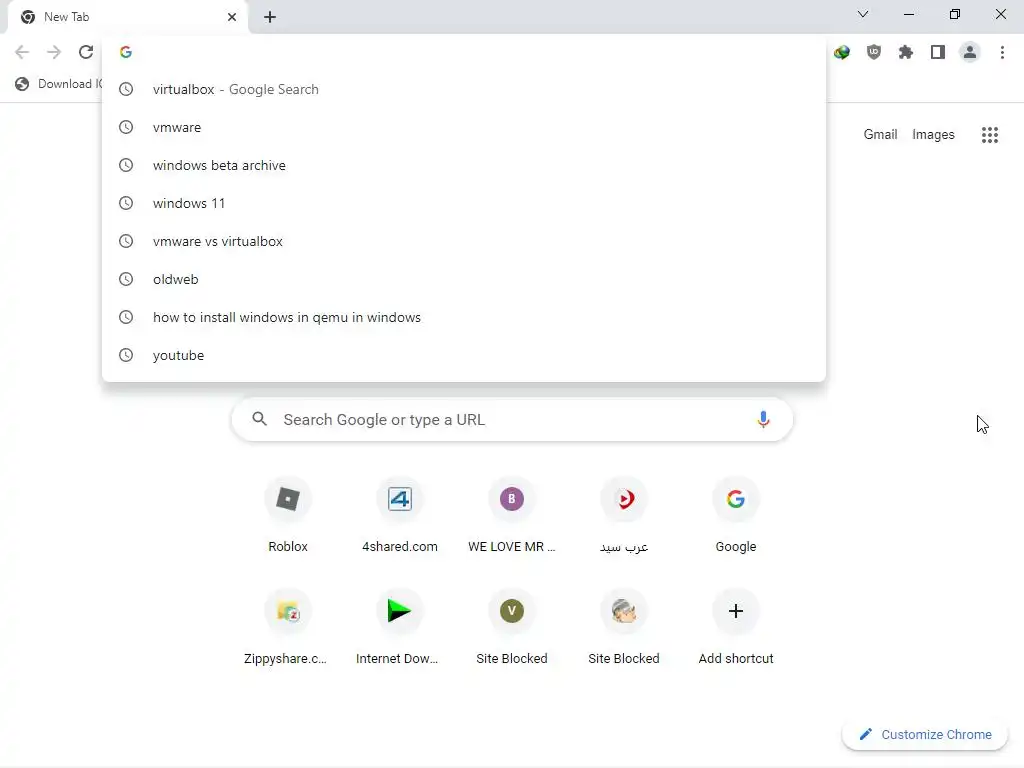Screen dimensions: 1024x768
Task: Open the Extensions puzzle piece menu
Action: pyautogui.click(x=906, y=52)
